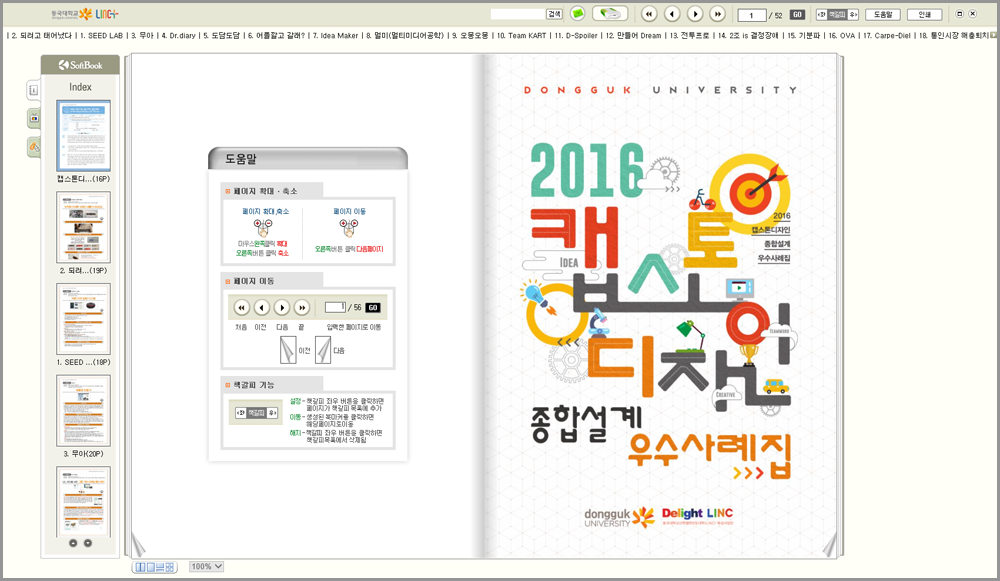This screenshot has height=581, width=1000.
Task: Click right arrow of the 책갈피 bookmark control
Action: pos(853,15)
